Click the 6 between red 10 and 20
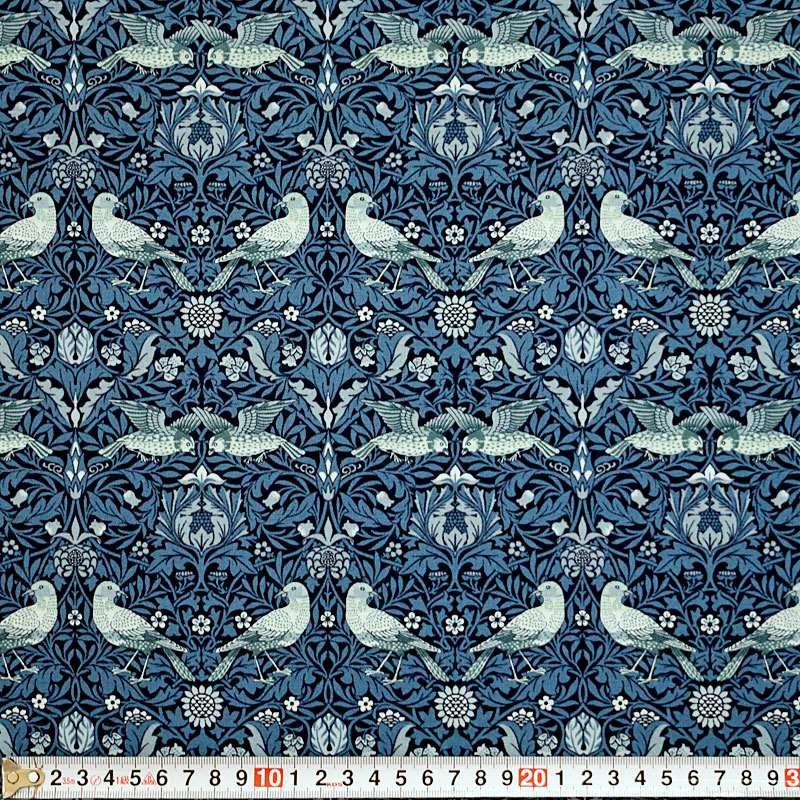 427,777
